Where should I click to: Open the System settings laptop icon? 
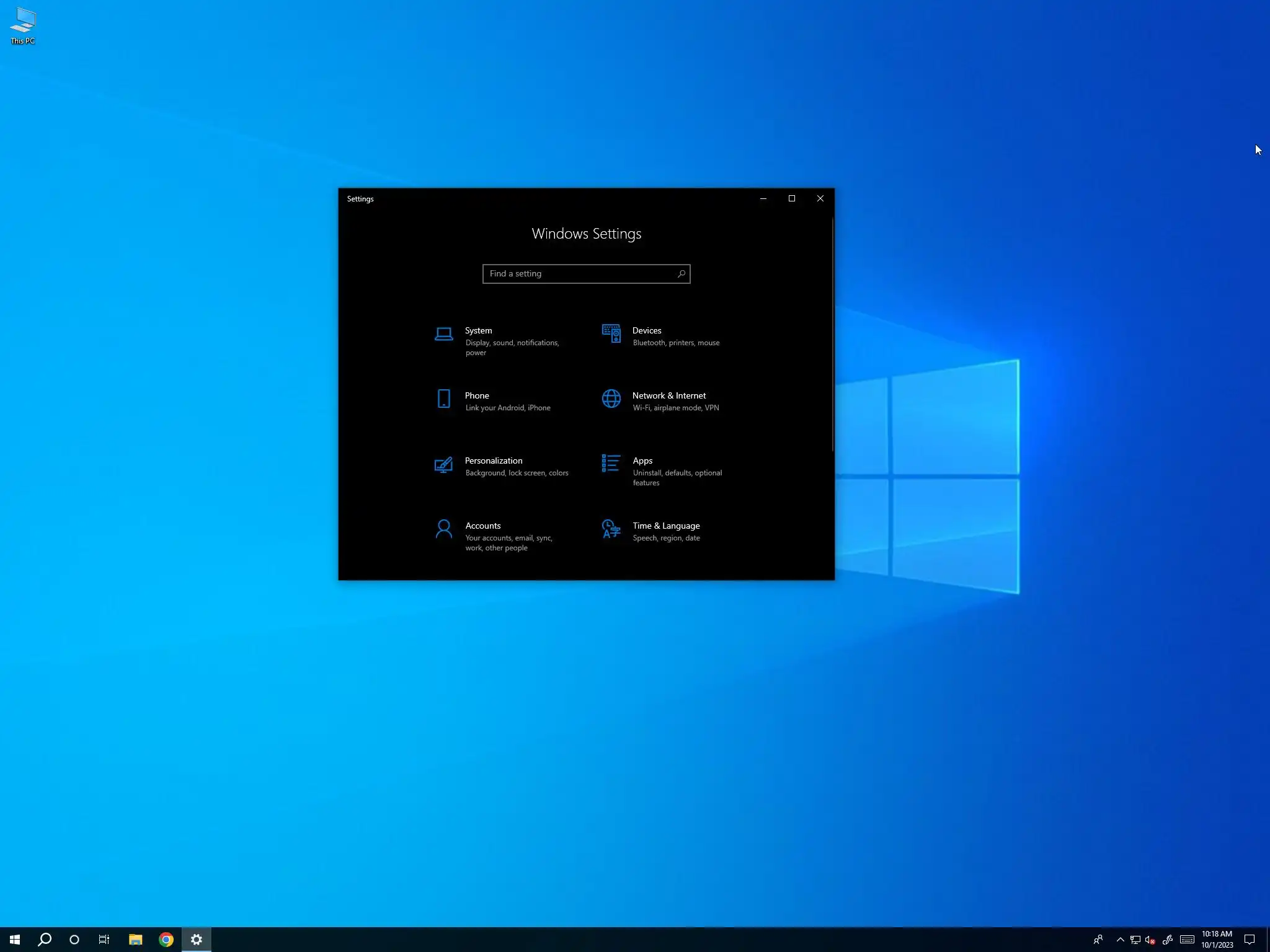(443, 334)
